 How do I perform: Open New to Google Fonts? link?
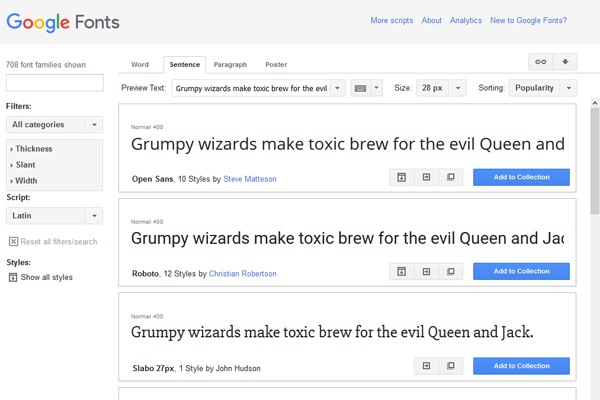click(x=528, y=21)
